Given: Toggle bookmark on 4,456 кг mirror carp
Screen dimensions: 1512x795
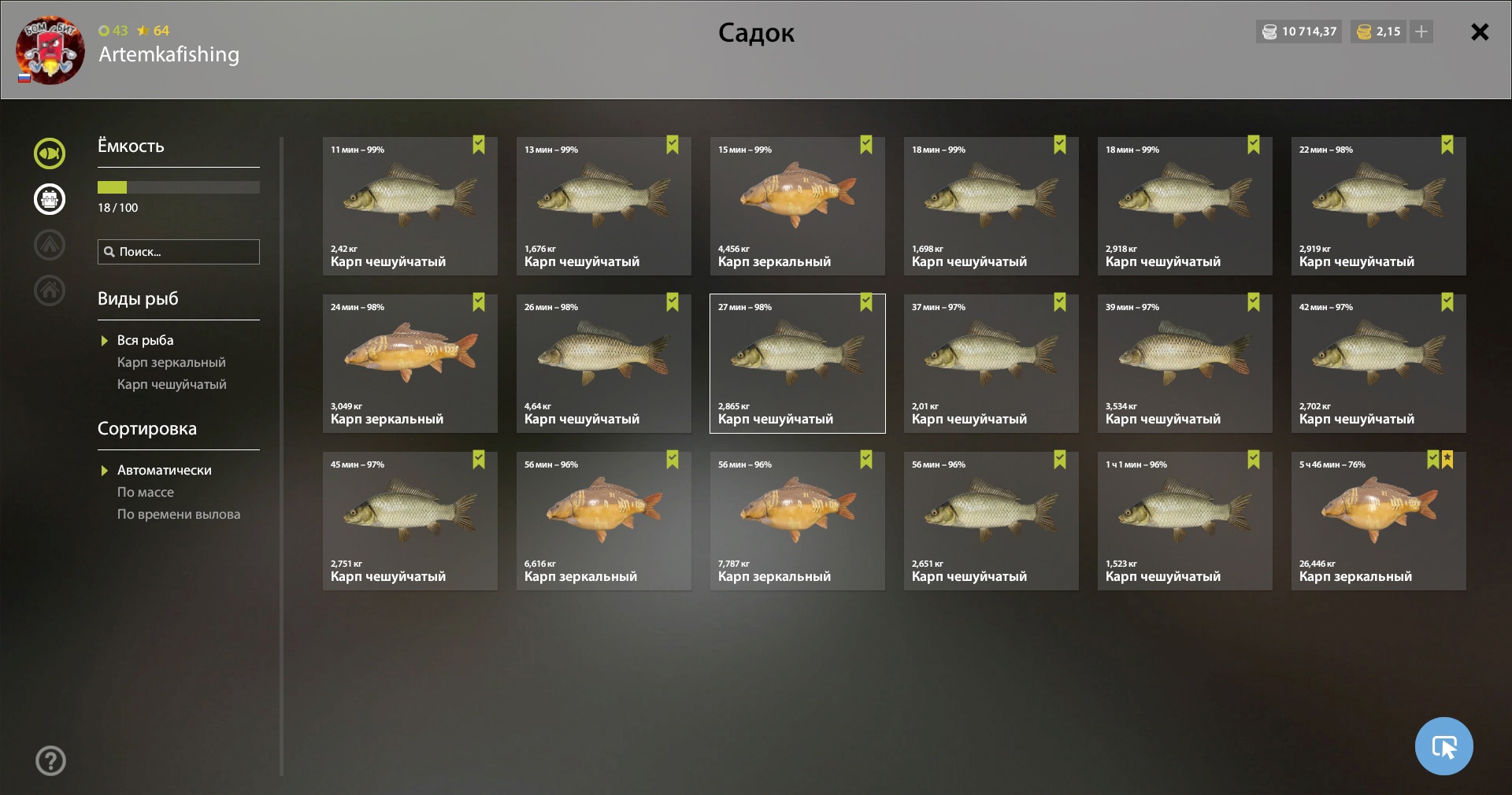Looking at the screenshot, I should tap(866, 145).
